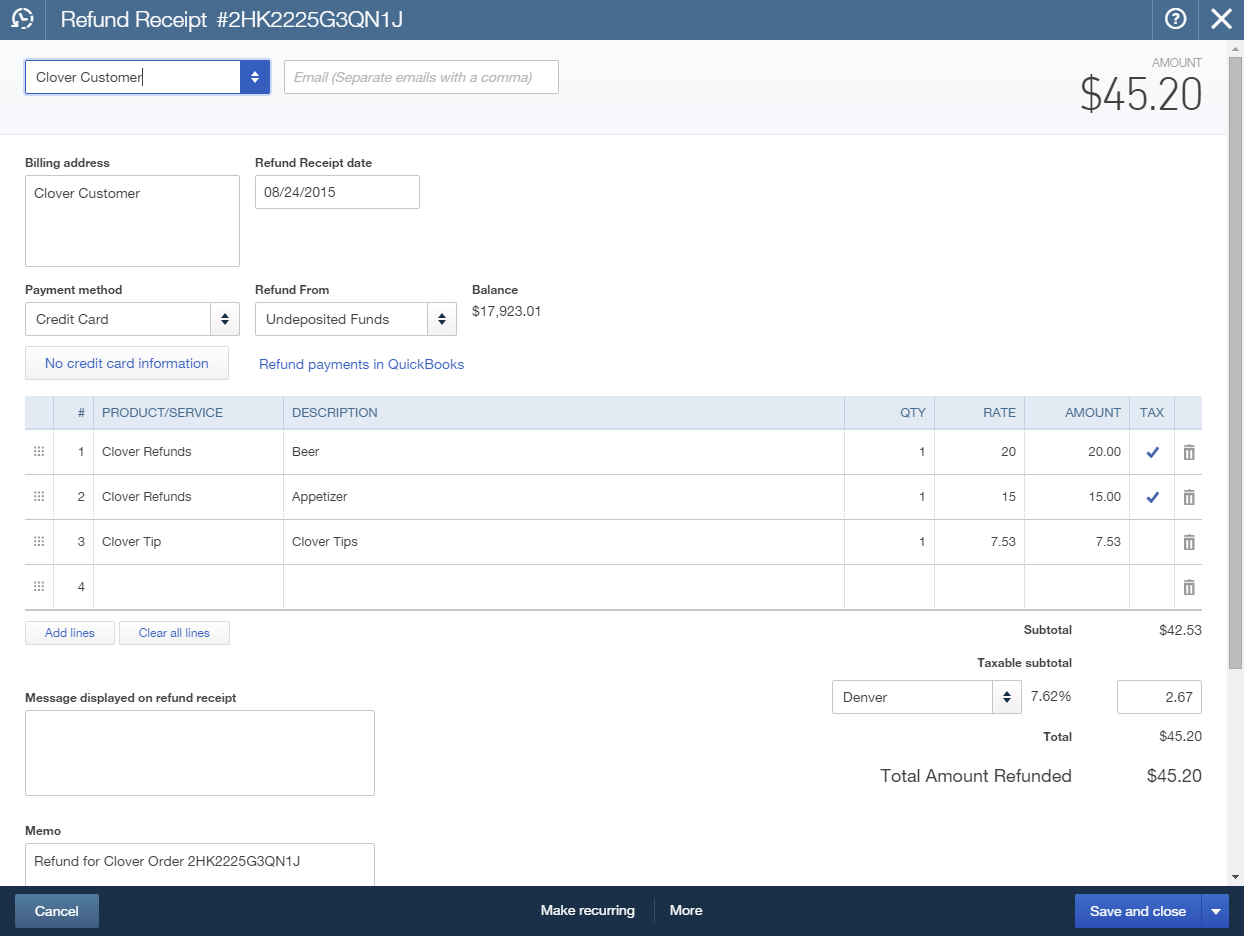Click the sync icon in the title bar

[21, 19]
